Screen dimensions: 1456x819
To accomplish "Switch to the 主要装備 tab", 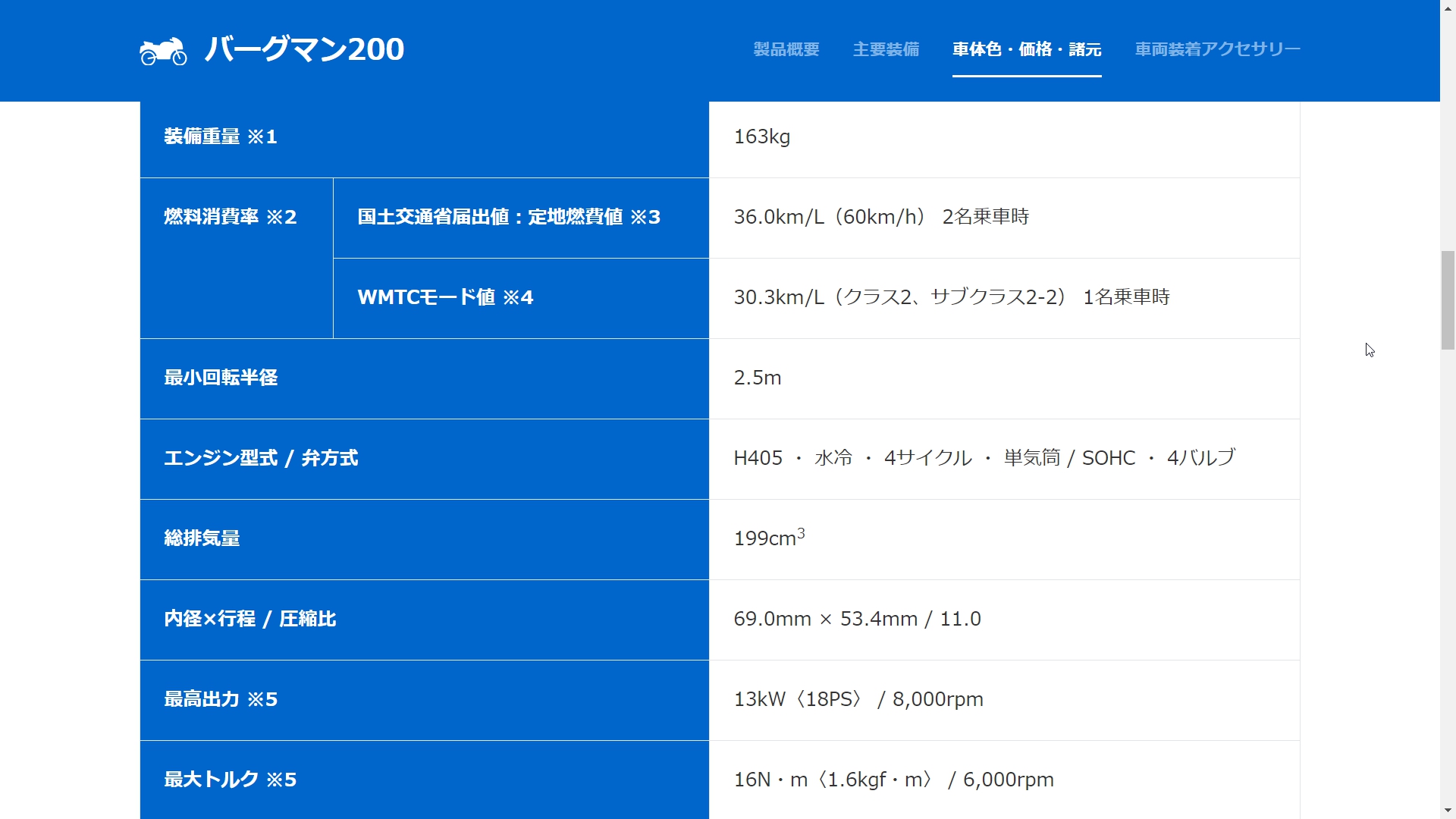I will click(x=886, y=49).
